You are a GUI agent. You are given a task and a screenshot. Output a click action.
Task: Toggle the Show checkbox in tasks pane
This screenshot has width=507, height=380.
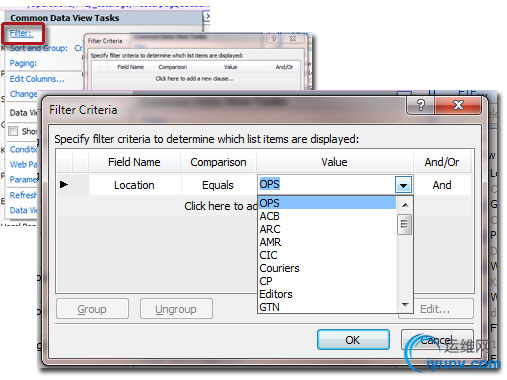(x=13, y=131)
